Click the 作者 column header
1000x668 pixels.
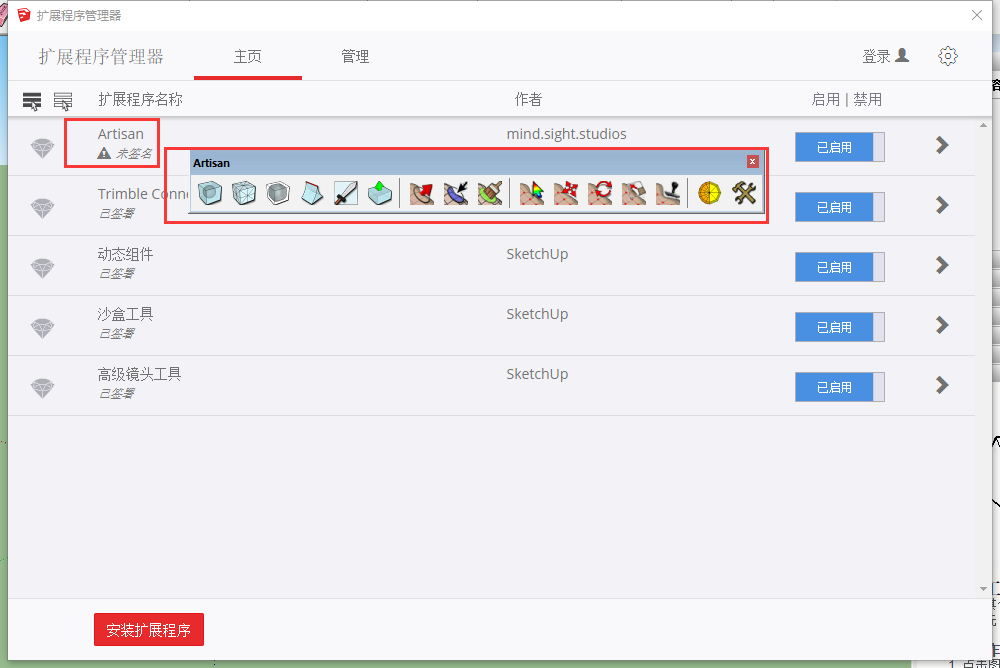pos(528,100)
